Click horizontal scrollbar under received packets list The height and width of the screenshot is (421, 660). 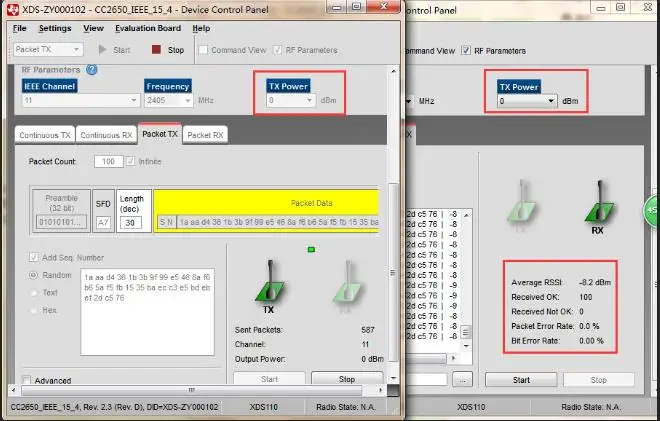tap(426, 358)
